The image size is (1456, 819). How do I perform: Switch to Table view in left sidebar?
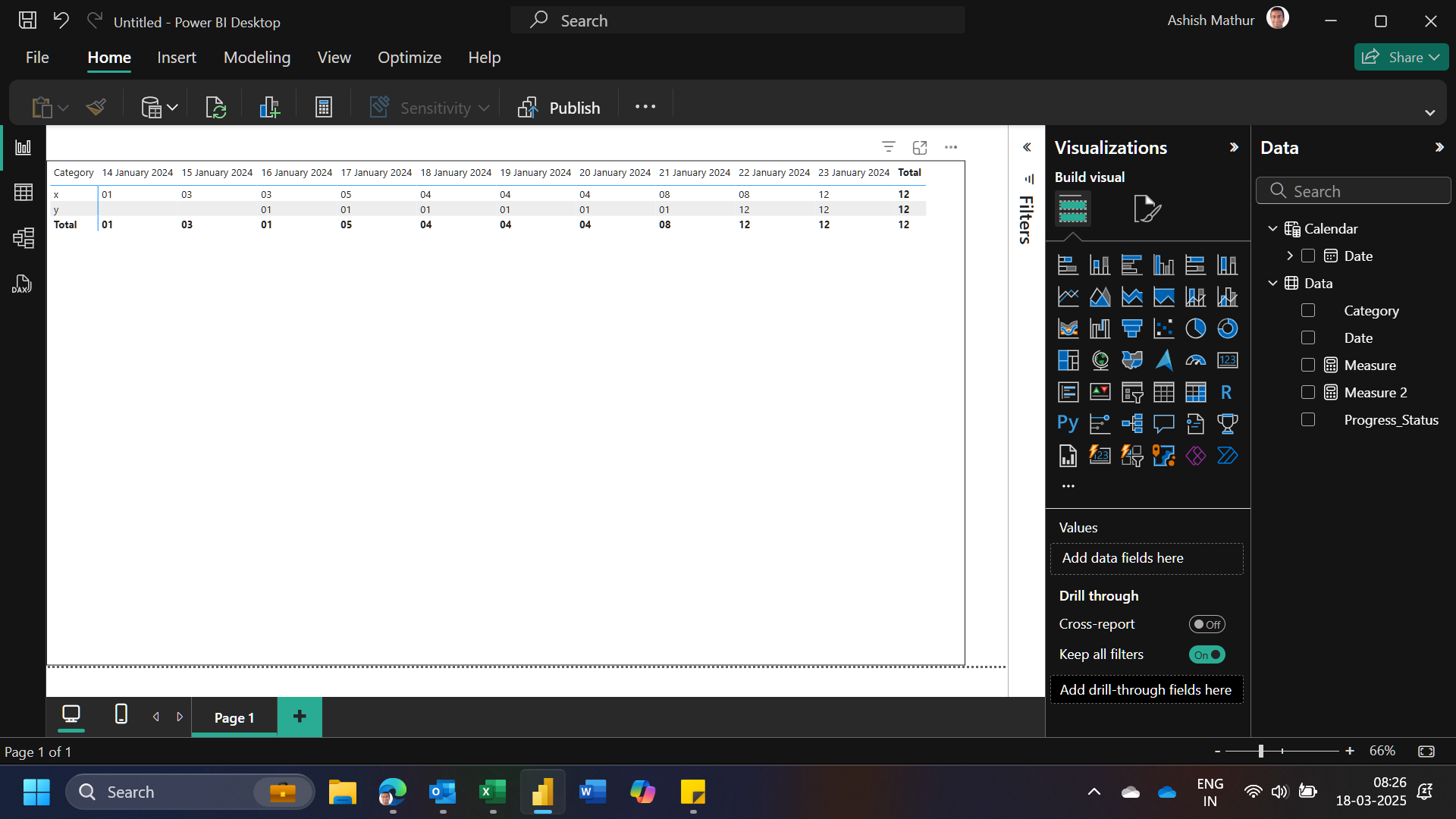[24, 193]
